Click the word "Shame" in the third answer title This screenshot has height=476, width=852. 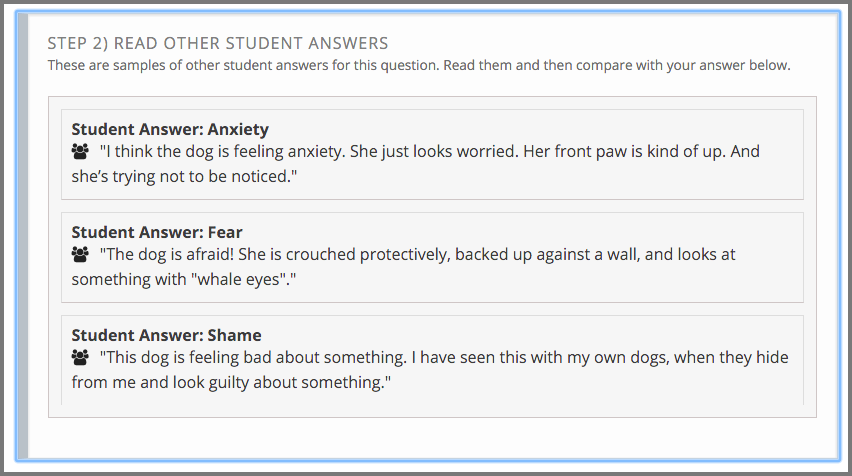(x=234, y=335)
